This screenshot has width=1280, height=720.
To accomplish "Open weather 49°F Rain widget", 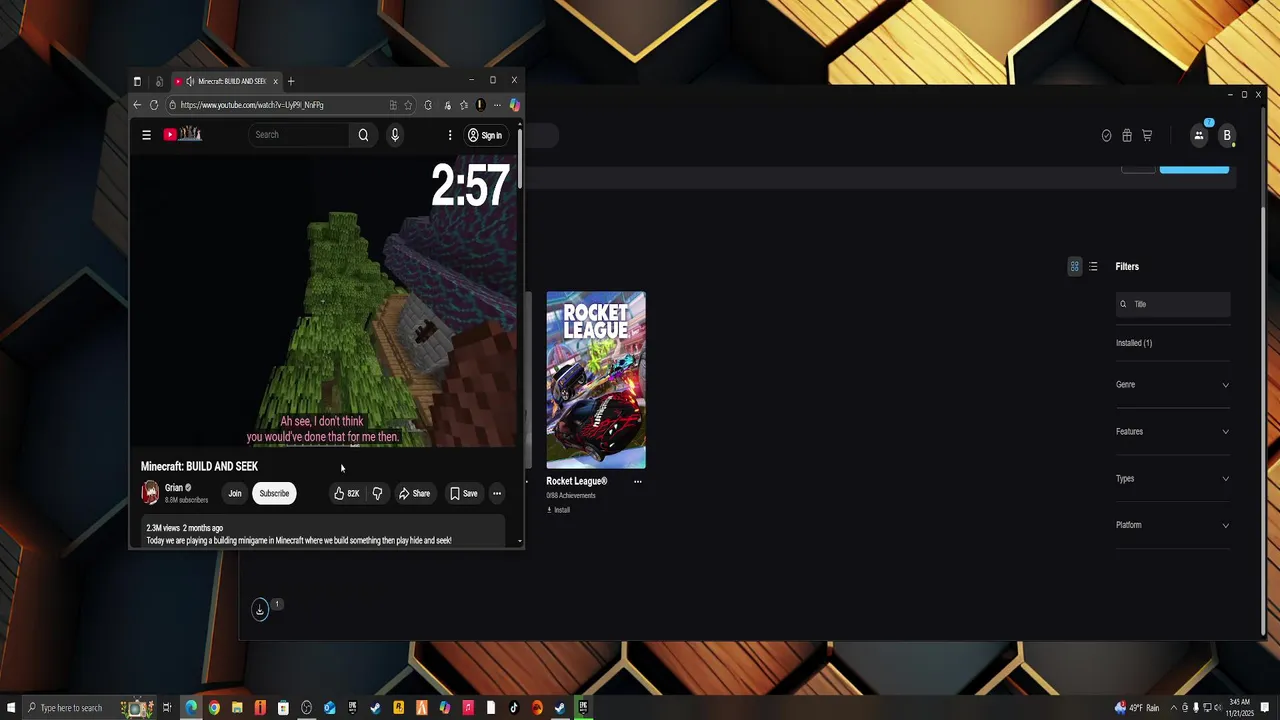I will point(1137,708).
